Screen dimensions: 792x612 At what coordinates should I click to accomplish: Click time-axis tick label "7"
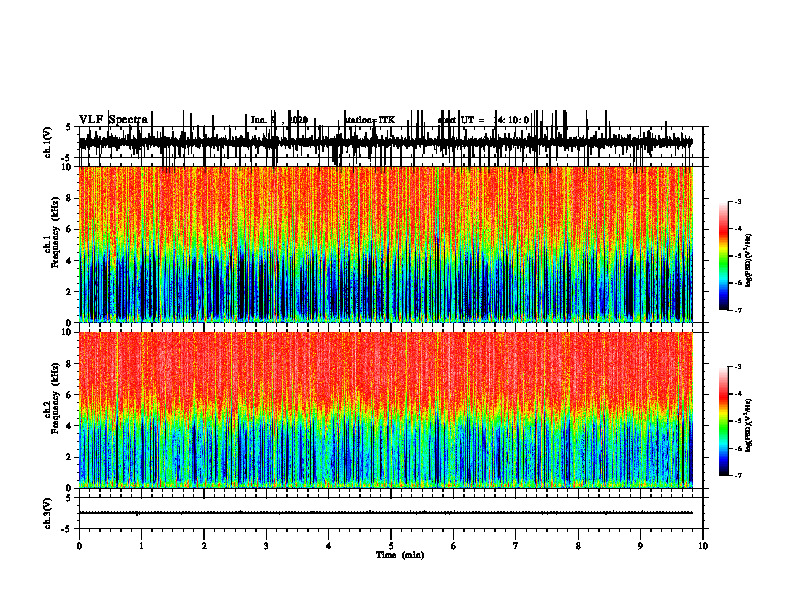[x=516, y=546]
